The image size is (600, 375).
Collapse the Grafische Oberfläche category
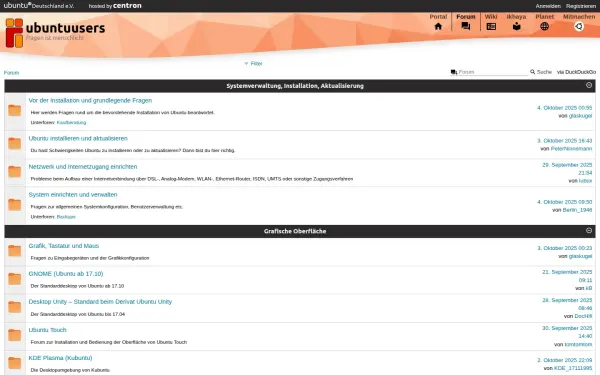click(x=589, y=230)
